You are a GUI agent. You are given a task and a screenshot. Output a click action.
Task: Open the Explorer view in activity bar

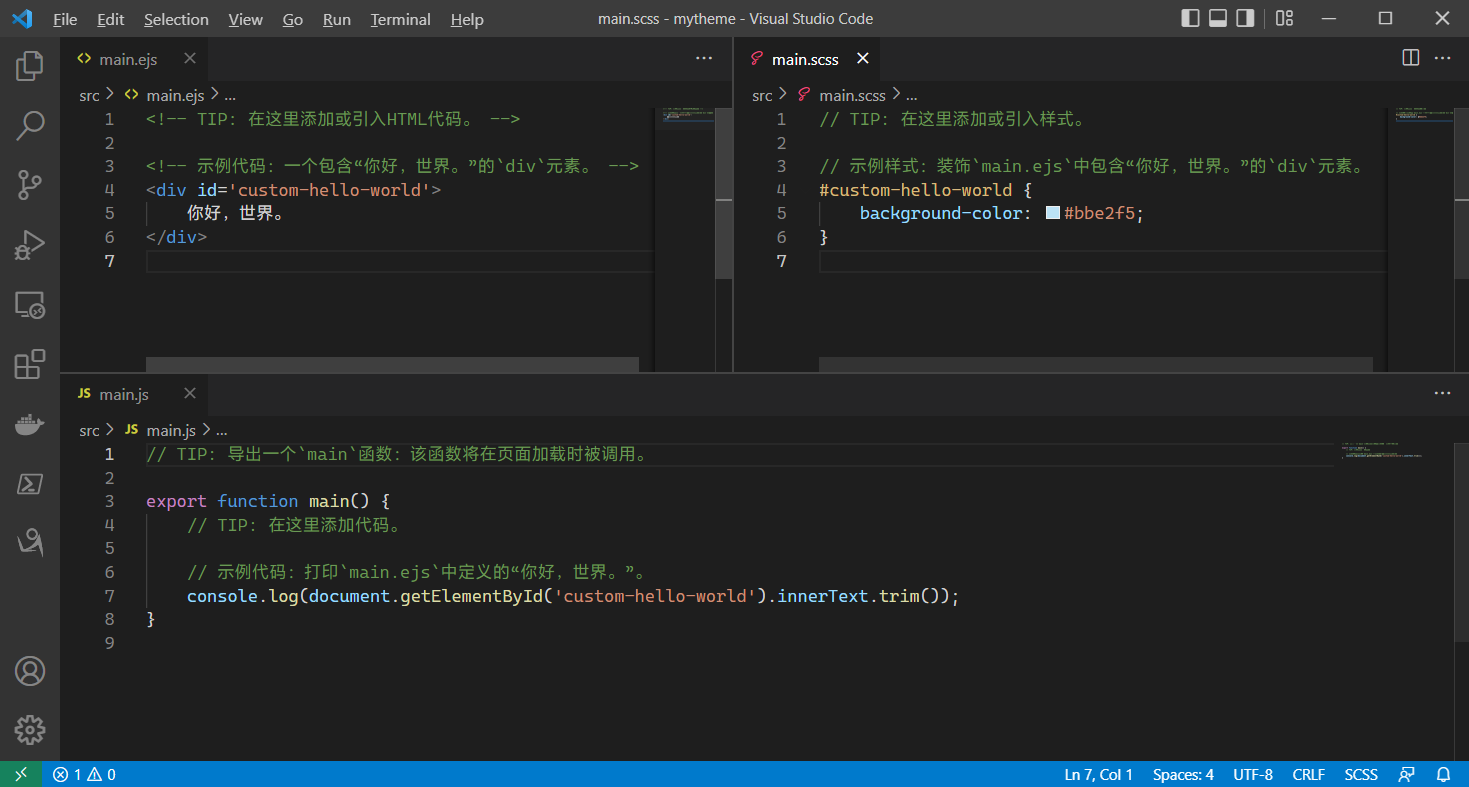(x=30, y=66)
